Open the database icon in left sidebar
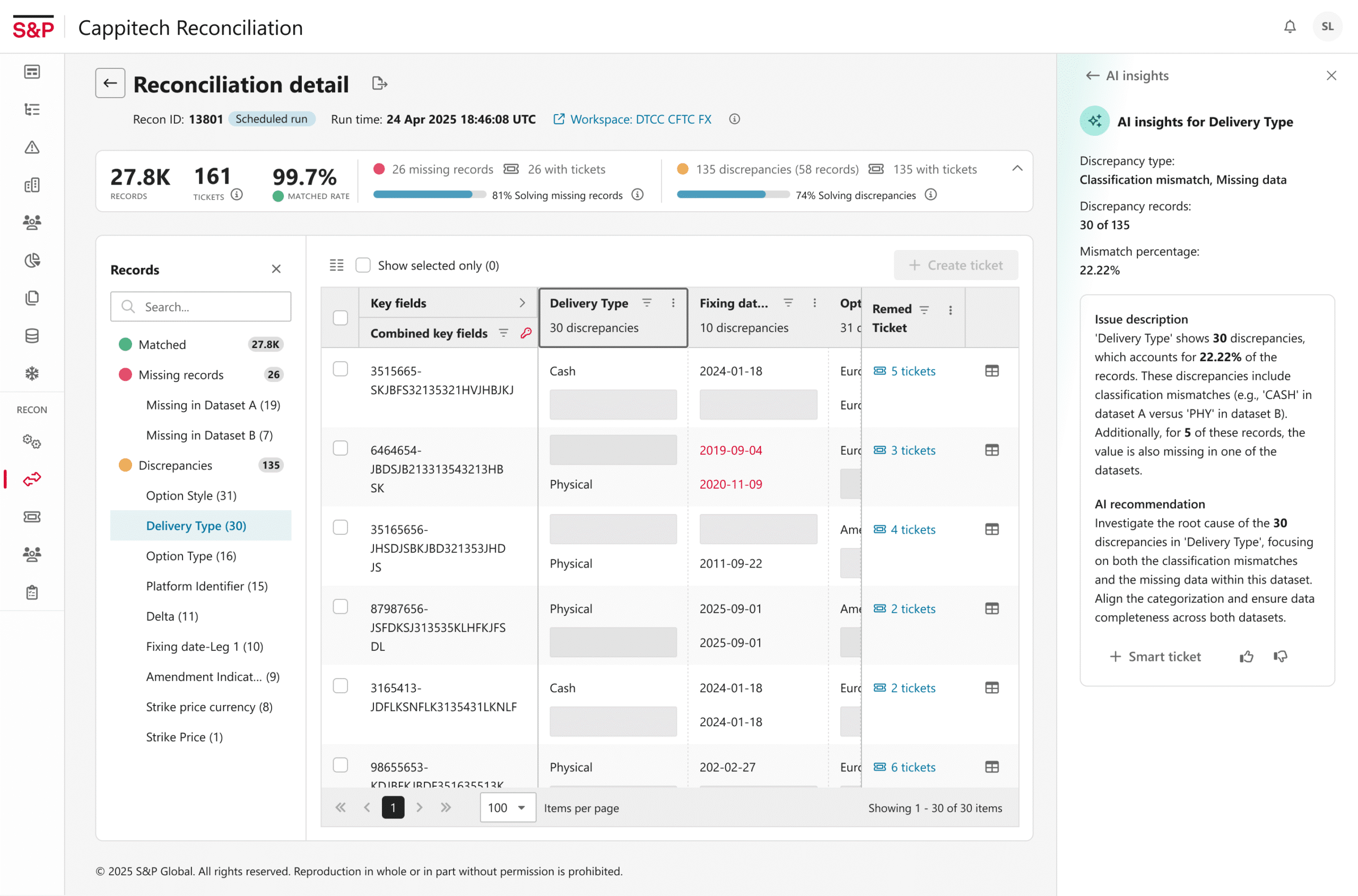 click(32, 336)
